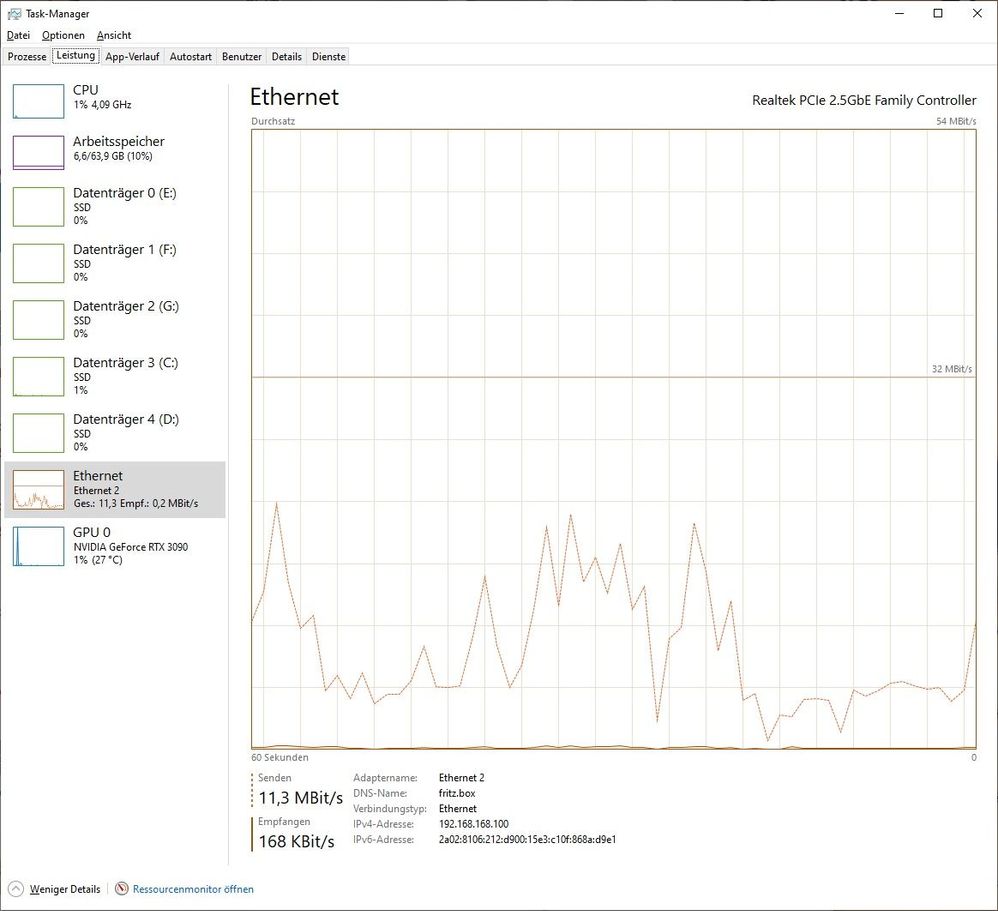Open the Autostart tab
The width and height of the screenshot is (998, 911).
tap(190, 57)
